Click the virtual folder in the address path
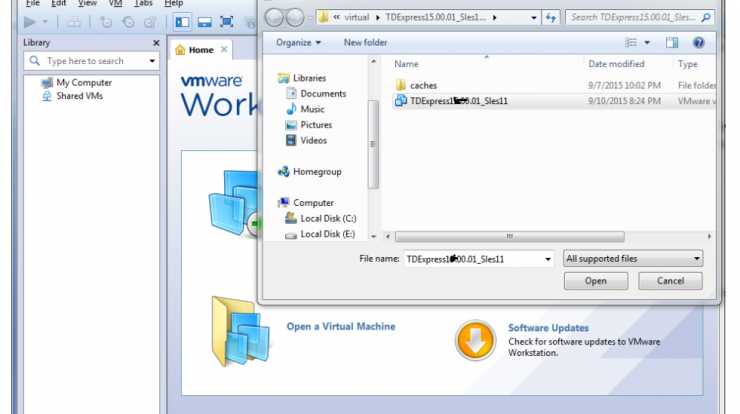The height and width of the screenshot is (414, 740). (356, 17)
